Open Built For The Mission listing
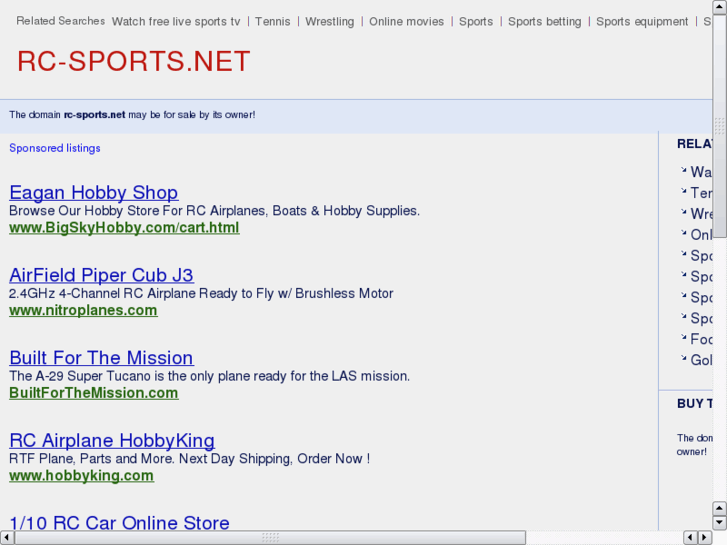The image size is (727, 545). tap(102, 358)
